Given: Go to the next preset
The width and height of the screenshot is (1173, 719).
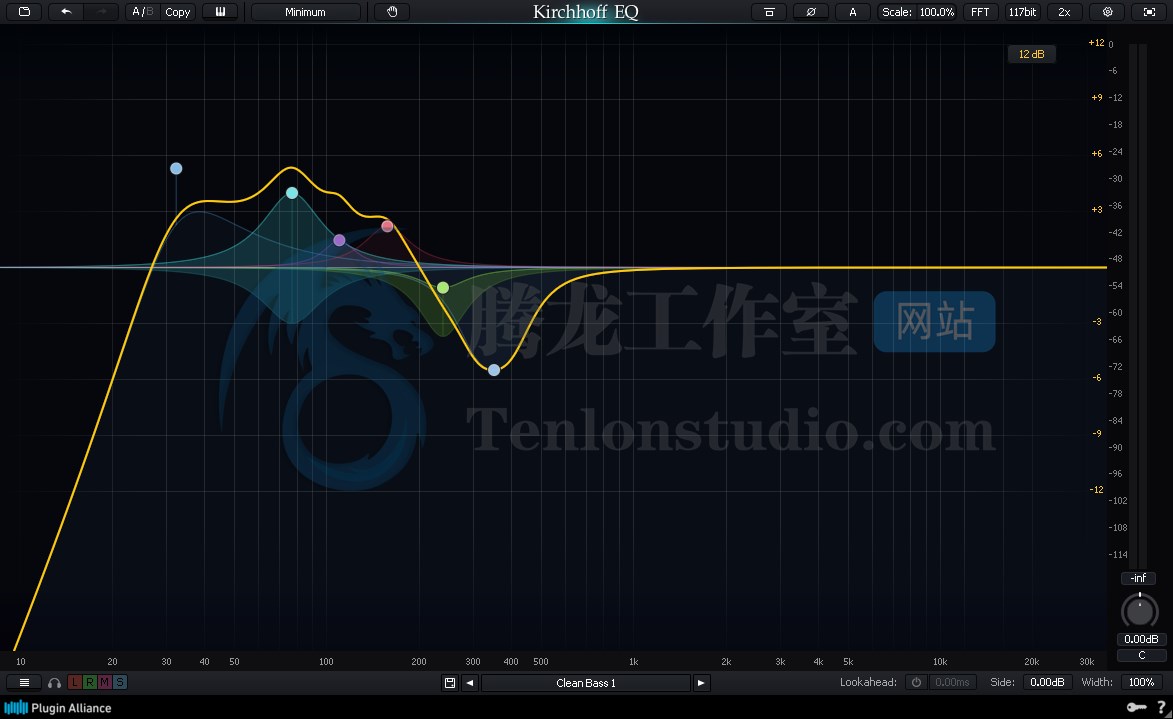Looking at the screenshot, I should 701,682.
